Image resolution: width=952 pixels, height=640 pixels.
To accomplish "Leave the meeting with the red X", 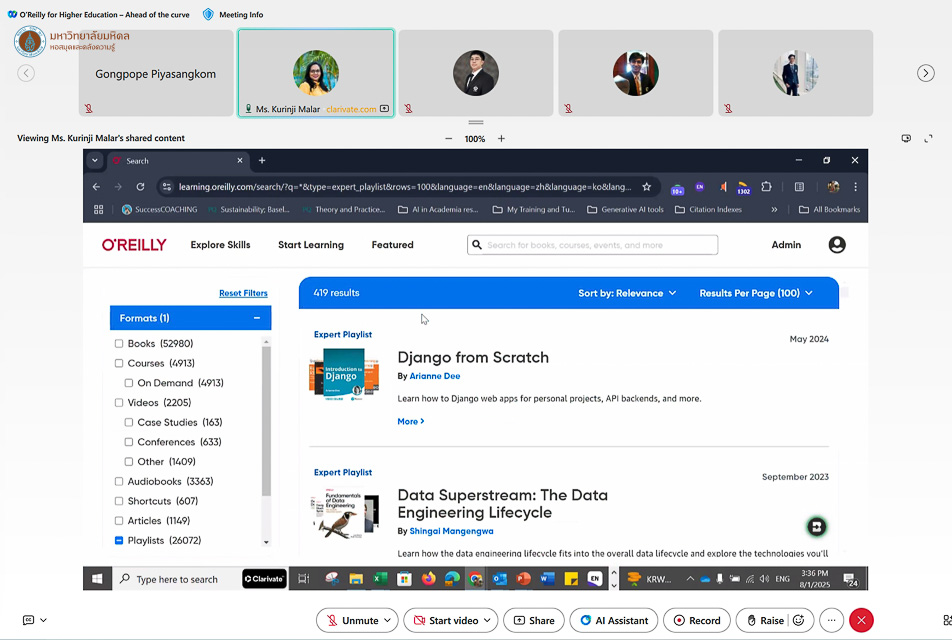I will (861, 620).
